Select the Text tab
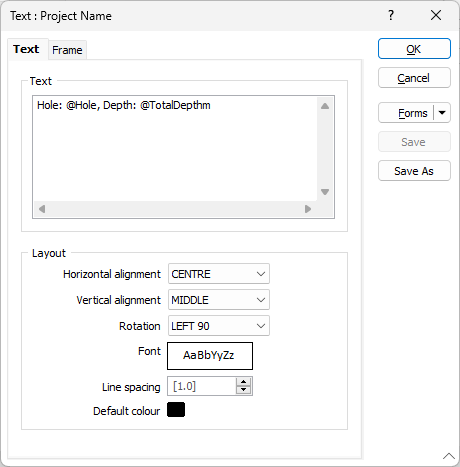460x467 pixels. (26, 49)
